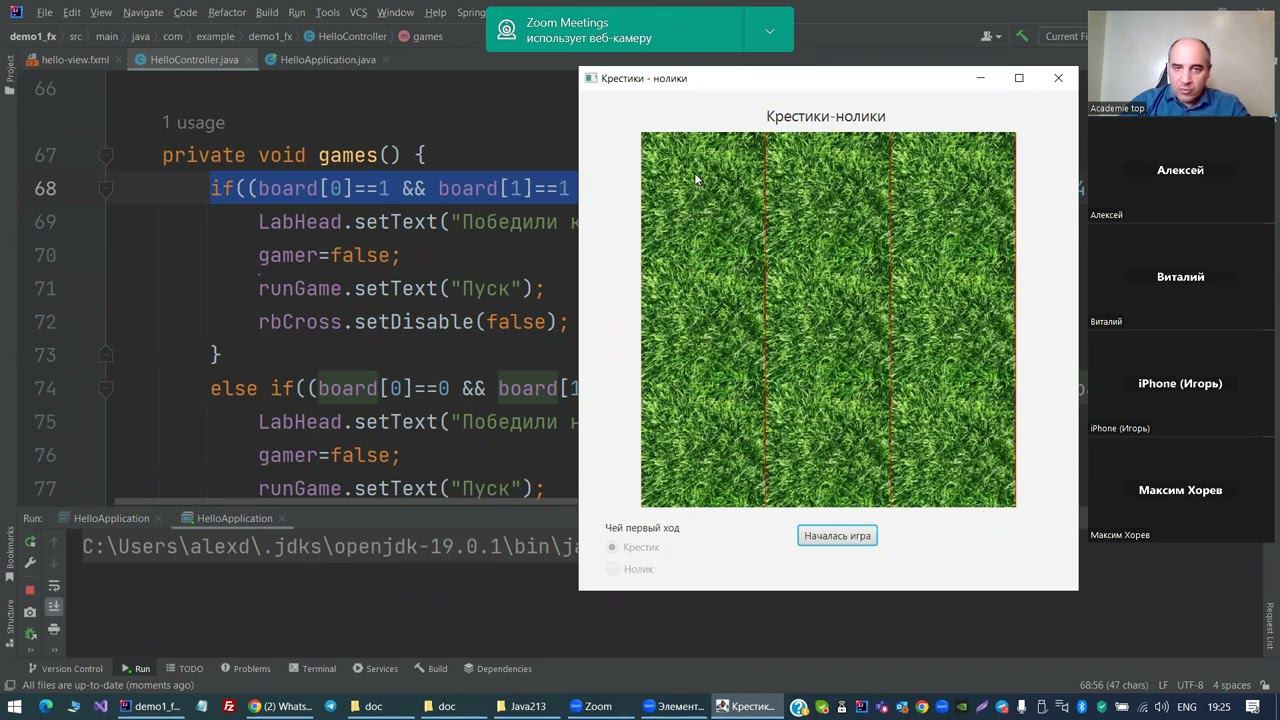Click the wrench icon in the Run panel
The image size is (1280, 720).
tap(30, 563)
